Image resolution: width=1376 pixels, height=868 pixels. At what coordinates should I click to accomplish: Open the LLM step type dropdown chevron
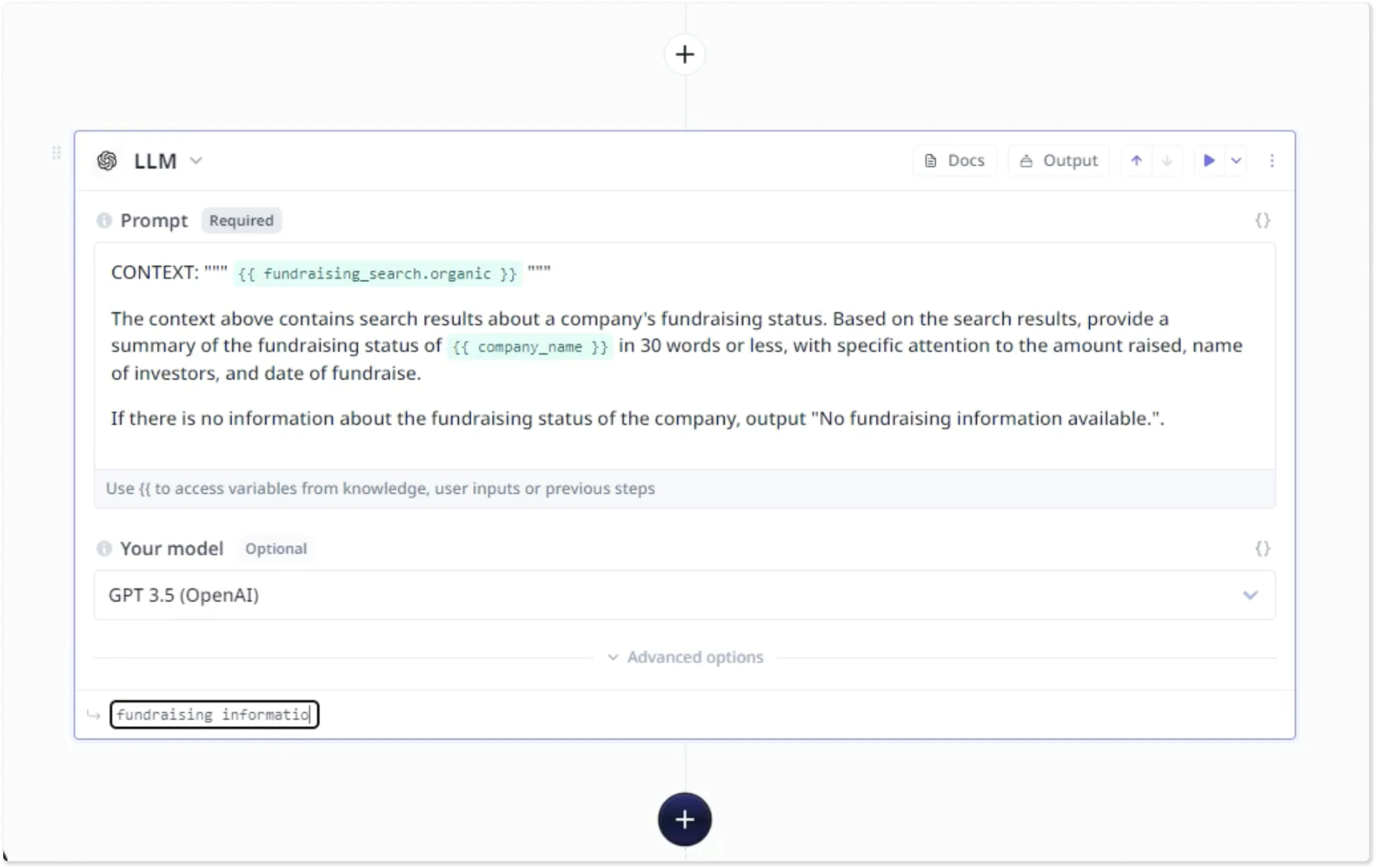(x=196, y=161)
